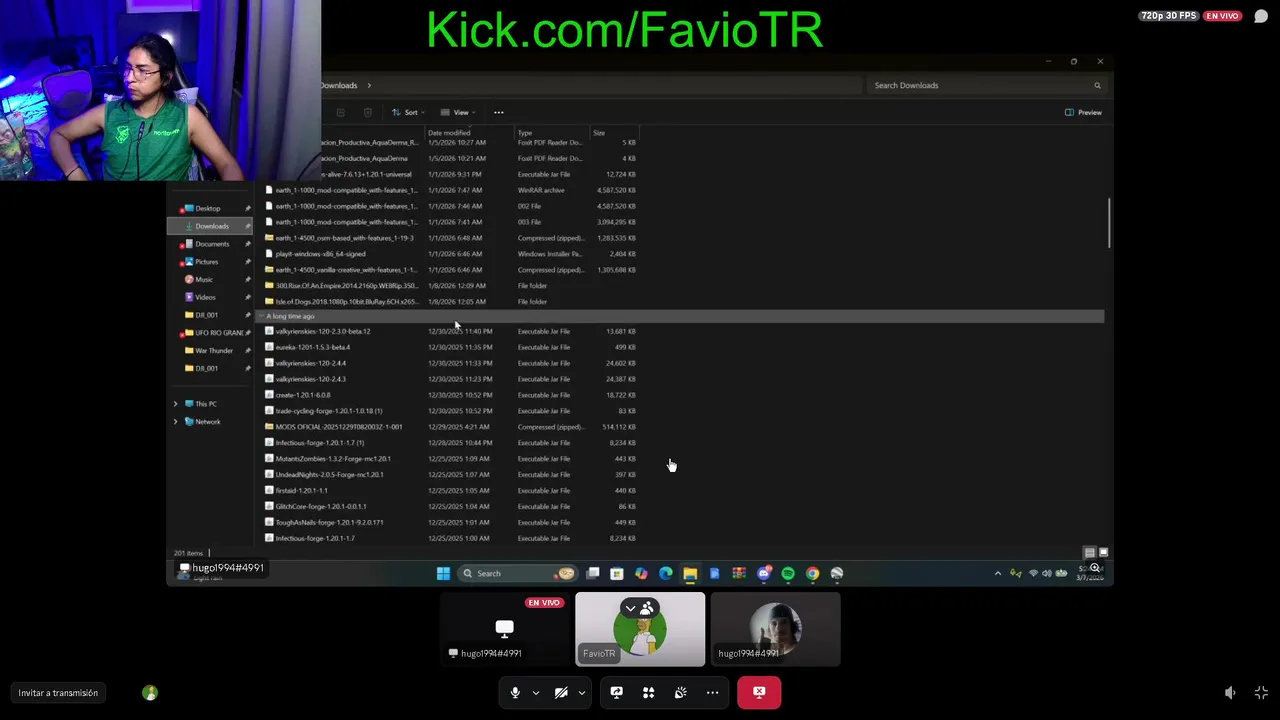Screen dimensions: 1280x720
Task: Open the Windows Start button
Action: coord(443,573)
